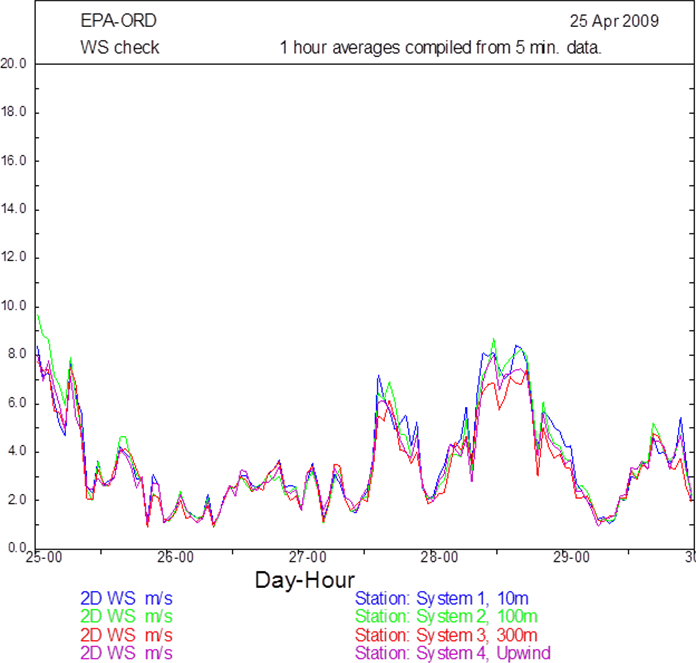Click the y-axis label '0.0'
The width and height of the screenshot is (696, 663).
tap(16, 548)
